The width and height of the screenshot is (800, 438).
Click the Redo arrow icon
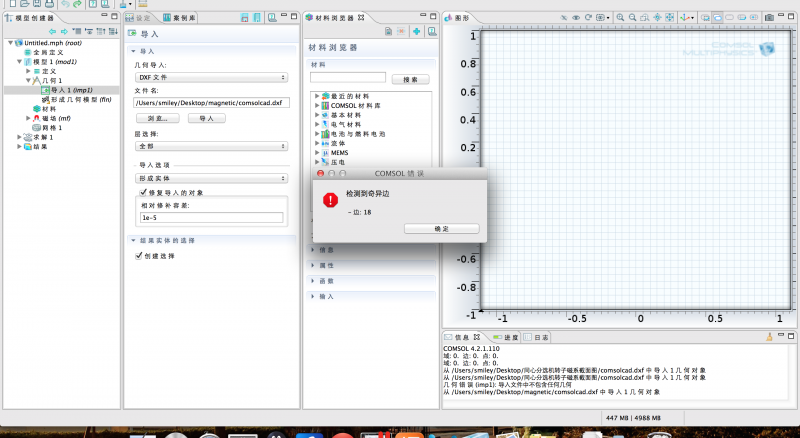tap(77, 4)
